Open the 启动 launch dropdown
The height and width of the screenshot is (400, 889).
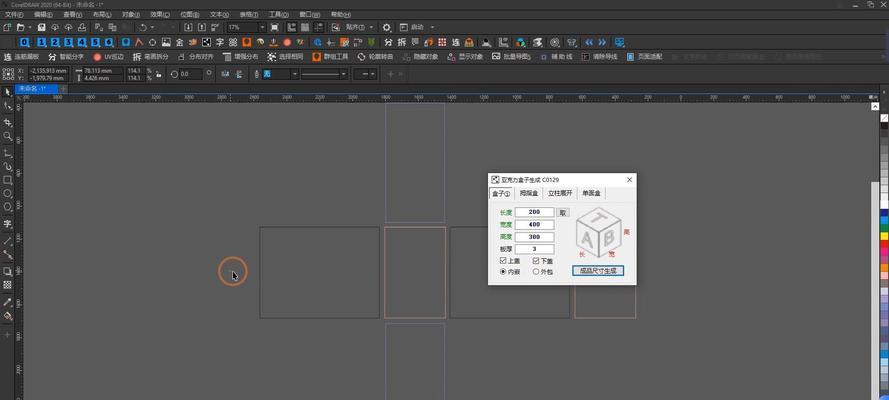tap(432, 27)
